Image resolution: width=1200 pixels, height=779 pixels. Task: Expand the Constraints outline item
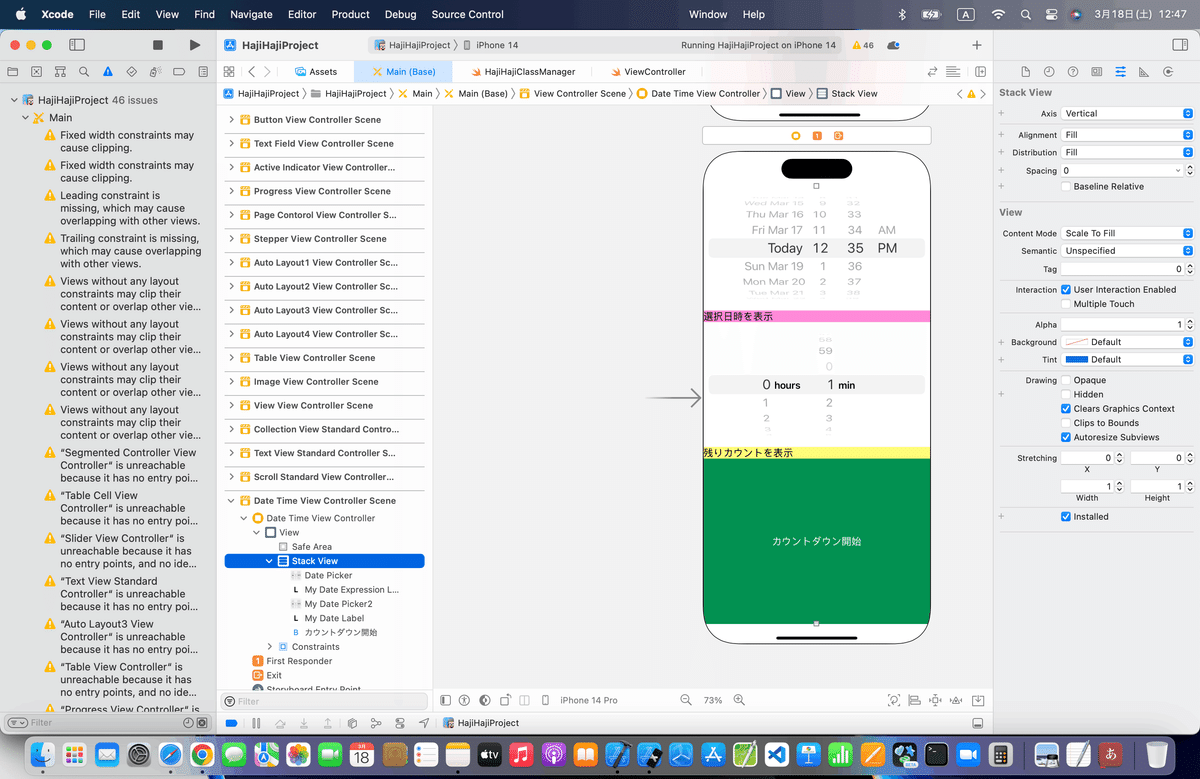point(270,647)
